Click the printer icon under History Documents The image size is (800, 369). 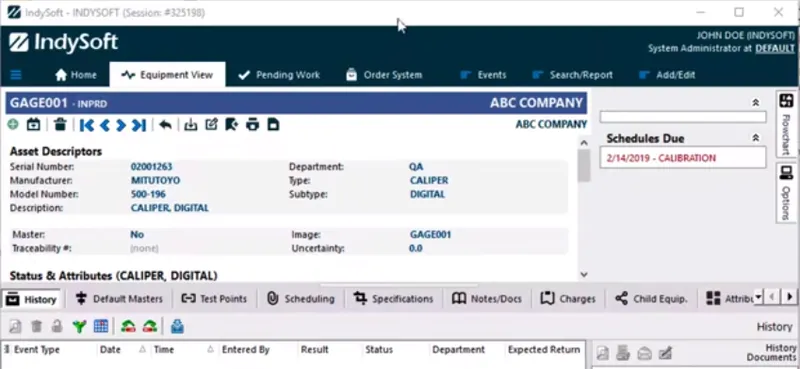(623, 353)
